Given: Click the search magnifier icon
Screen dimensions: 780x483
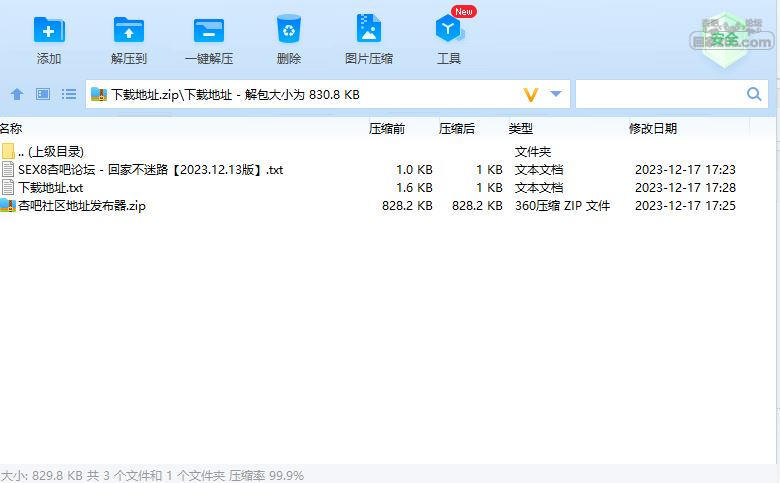Looking at the screenshot, I should (754, 94).
